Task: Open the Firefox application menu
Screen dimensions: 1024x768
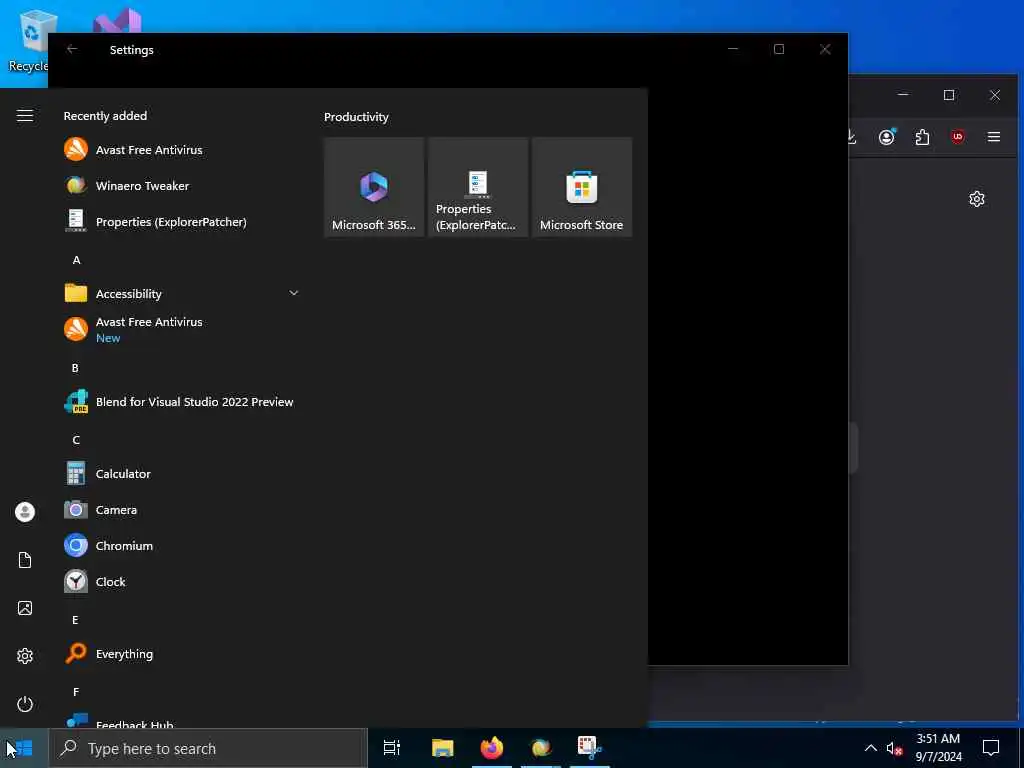Action: click(994, 136)
